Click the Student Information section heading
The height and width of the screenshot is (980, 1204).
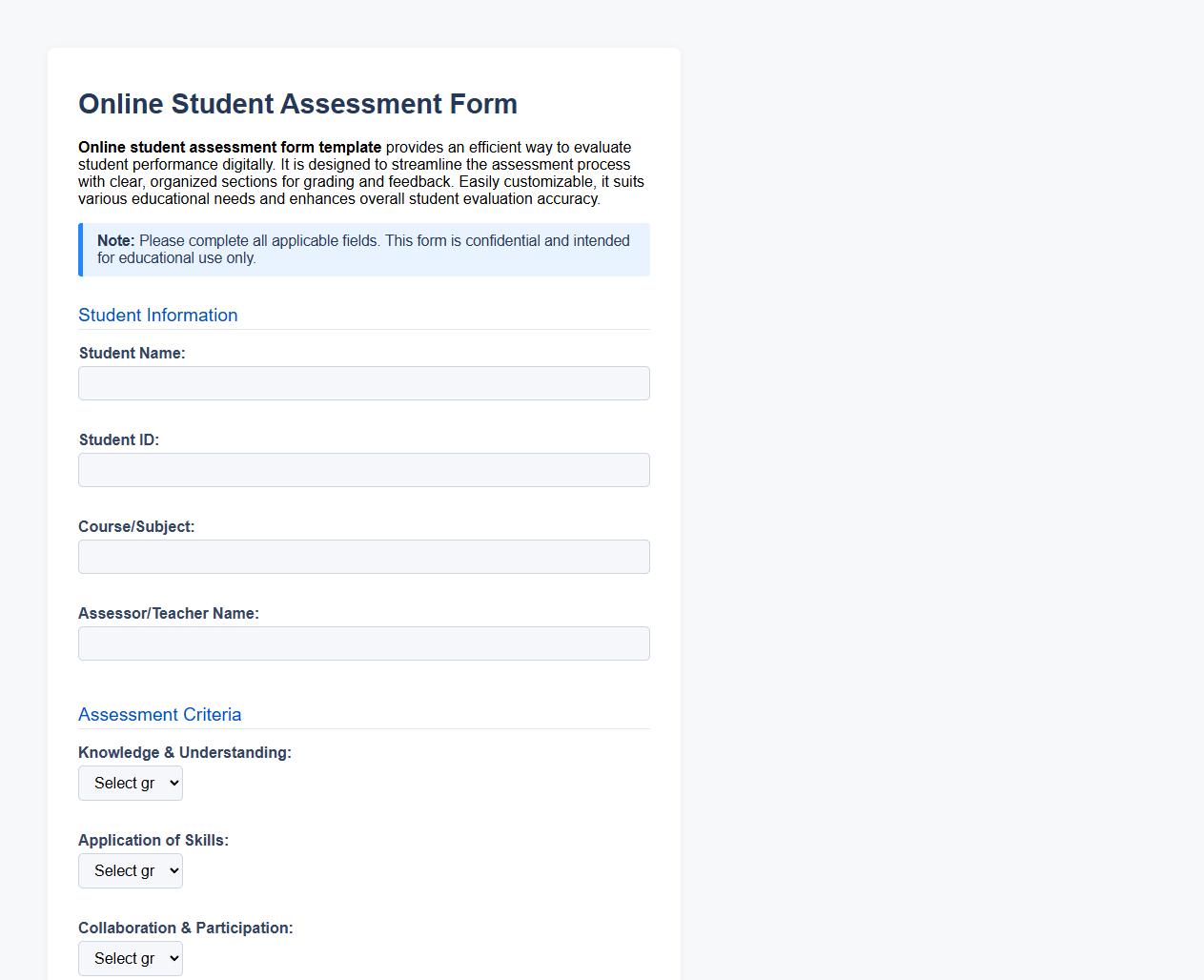click(158, 316)
